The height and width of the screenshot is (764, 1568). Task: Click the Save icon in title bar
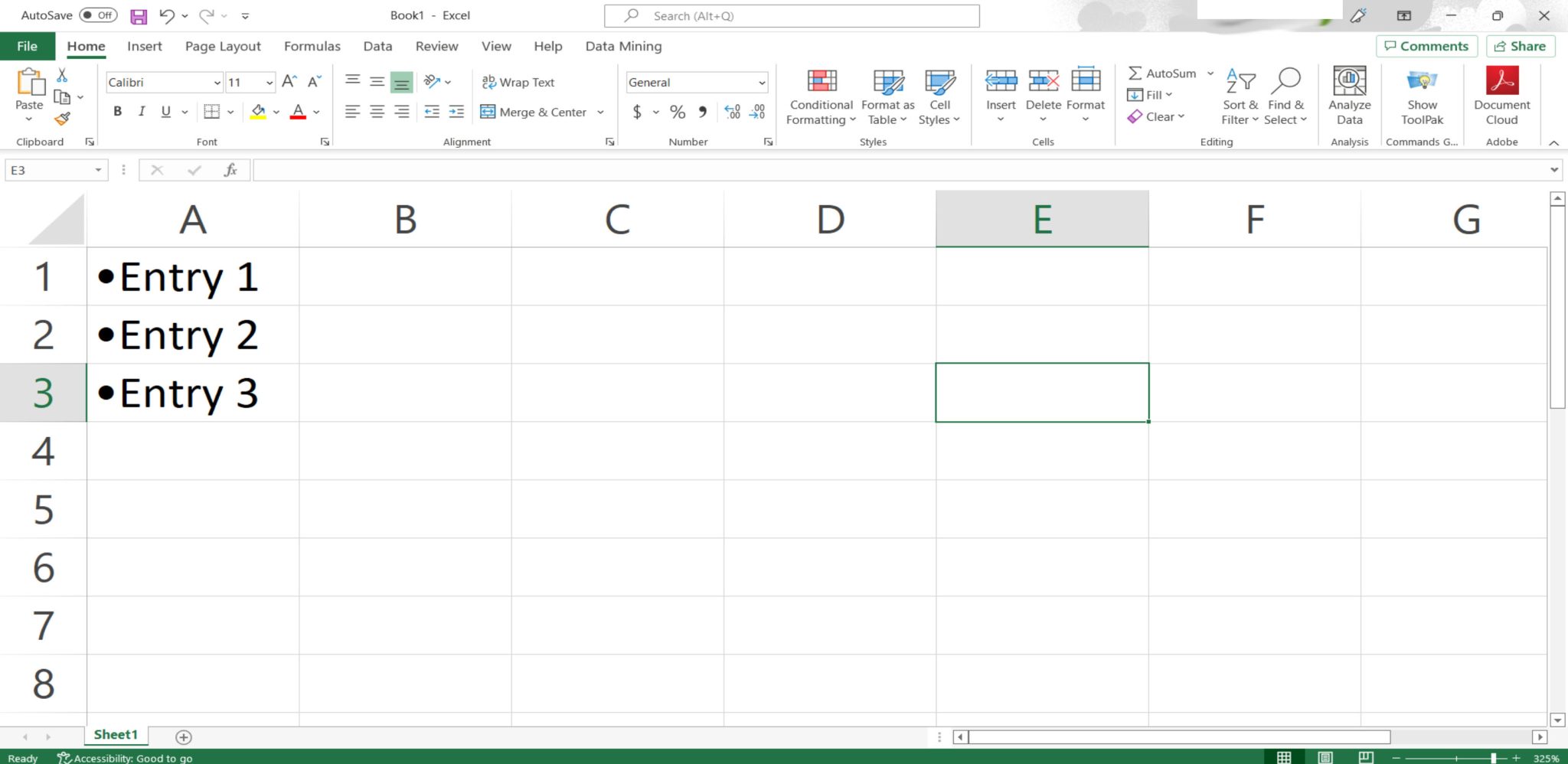[139, 16]
